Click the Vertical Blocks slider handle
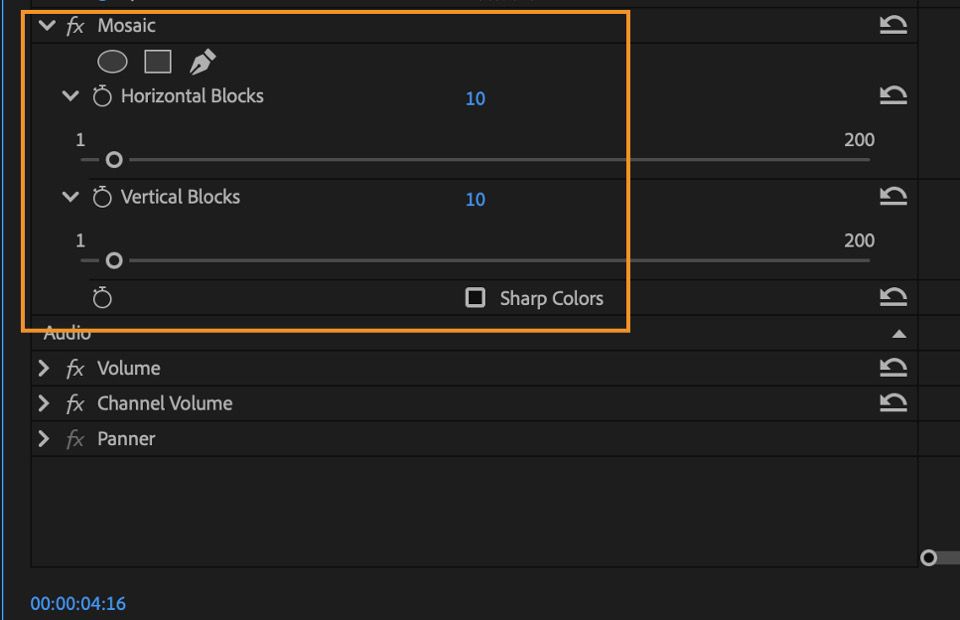 (114, 261)
